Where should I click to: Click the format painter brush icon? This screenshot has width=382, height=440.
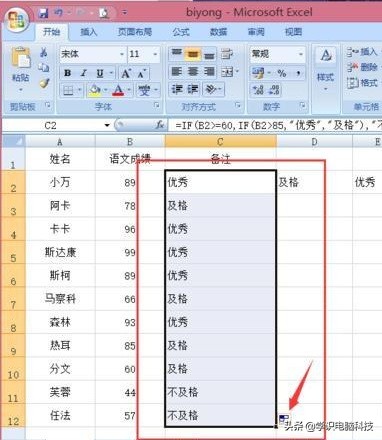click(x=44, y=83)
